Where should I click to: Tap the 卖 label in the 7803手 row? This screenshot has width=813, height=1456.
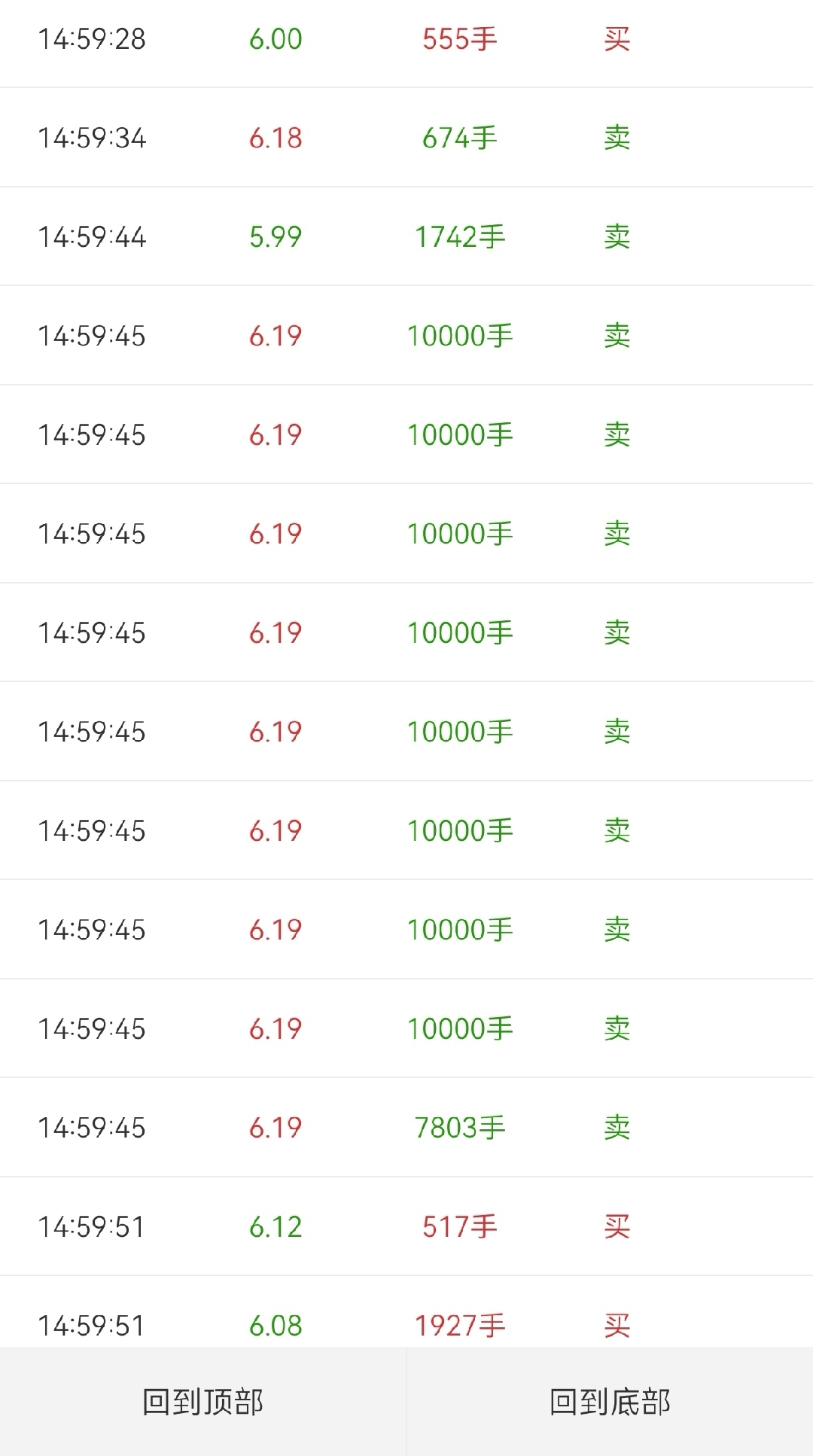[617, 1128]
